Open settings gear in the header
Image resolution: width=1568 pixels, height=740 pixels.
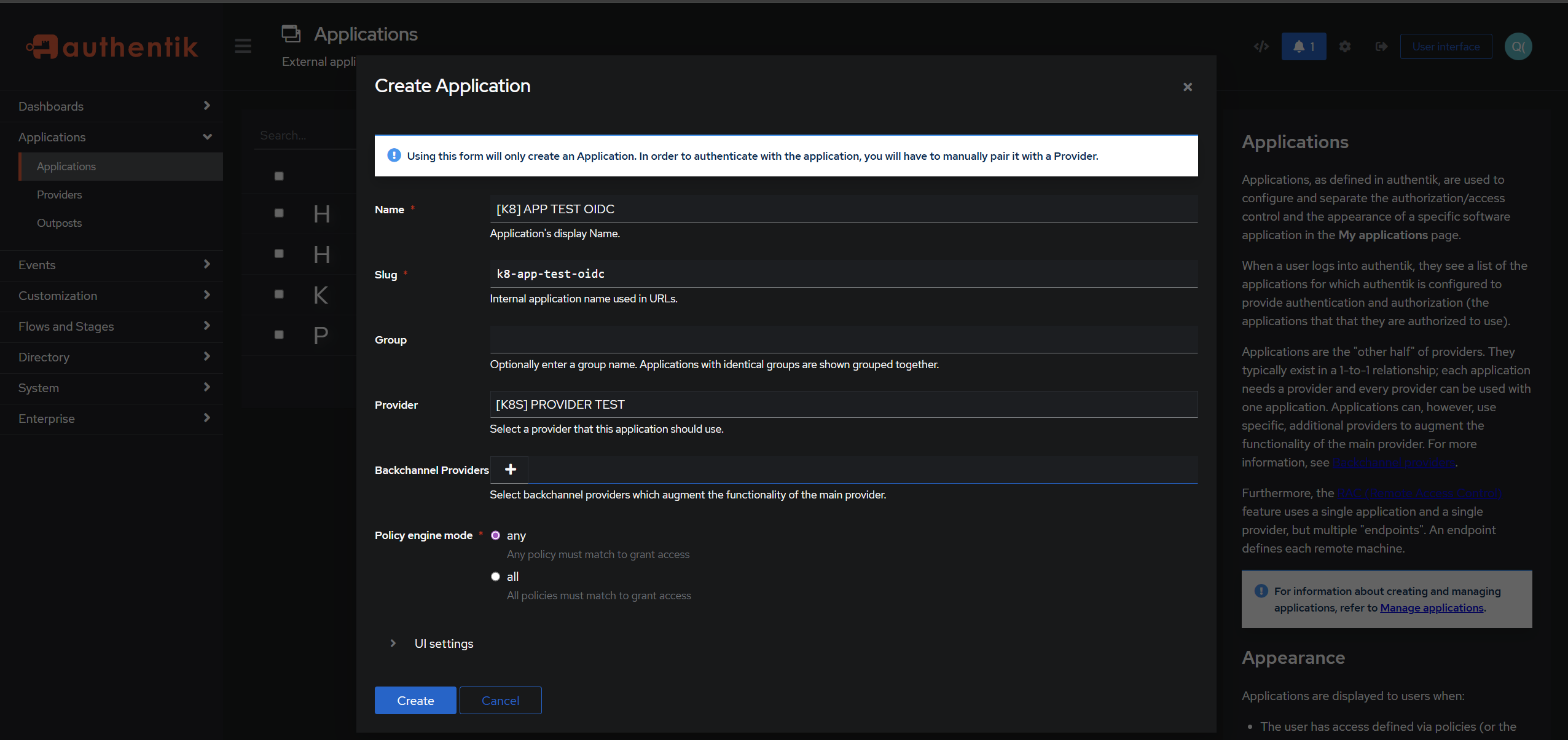pyautogui.click(x=1345, y=47)
